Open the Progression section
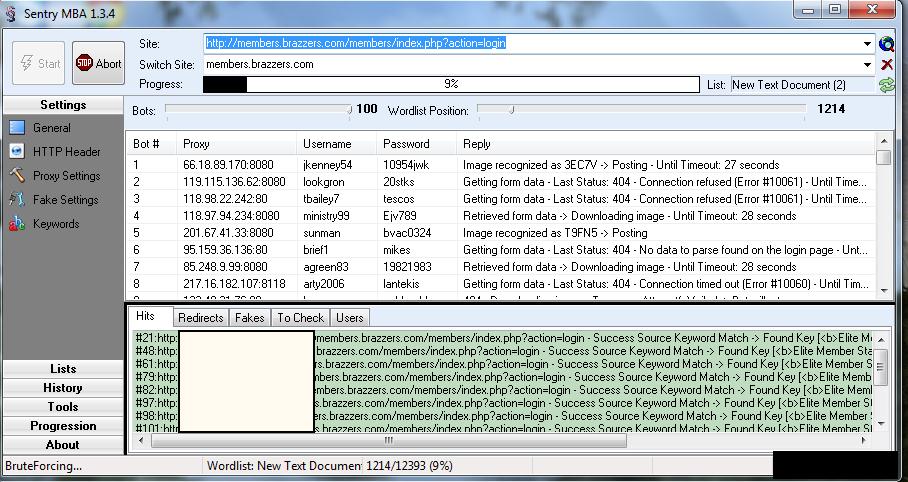 (63, 426)
